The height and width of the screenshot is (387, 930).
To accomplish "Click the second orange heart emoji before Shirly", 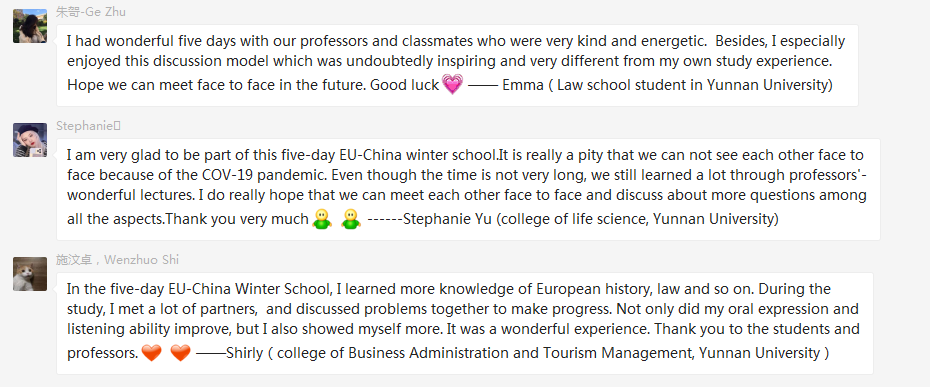I will point(180,353).
